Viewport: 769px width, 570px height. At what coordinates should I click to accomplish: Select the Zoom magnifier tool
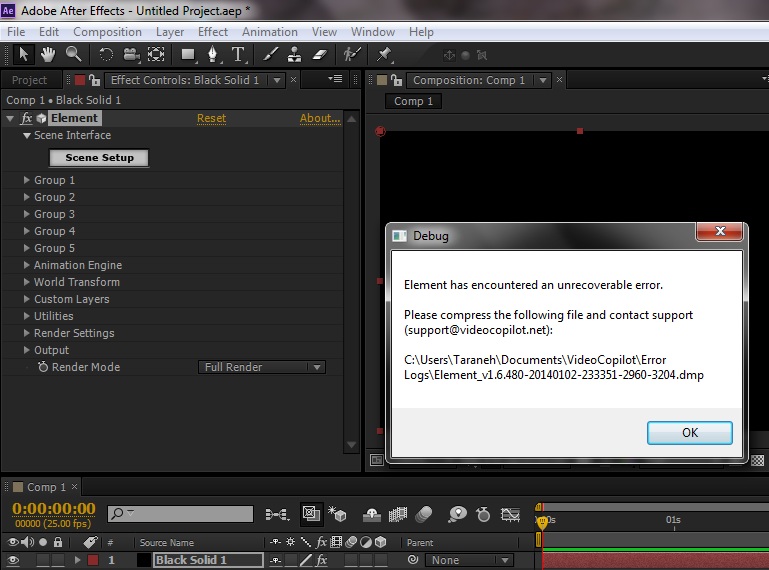pos(74,54)
